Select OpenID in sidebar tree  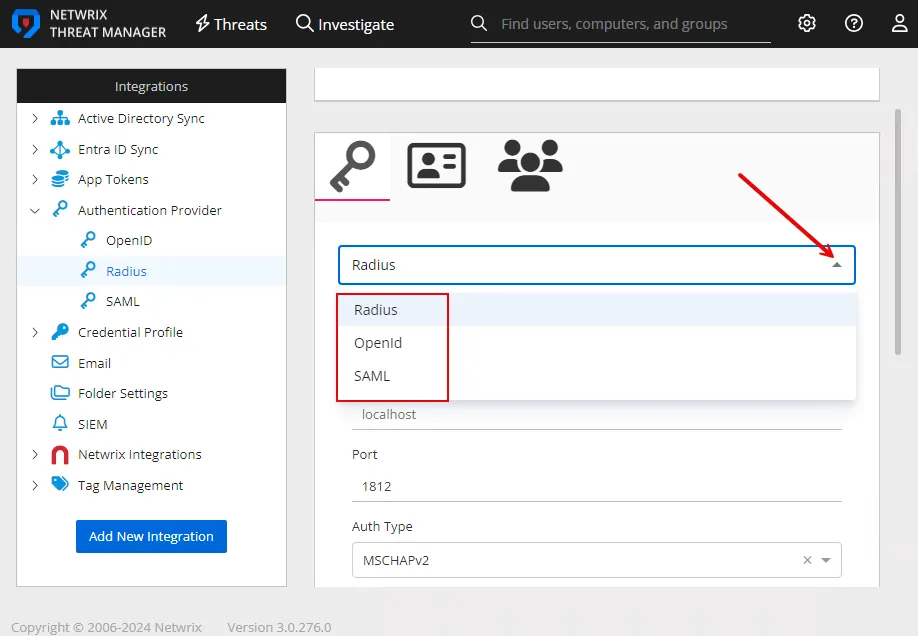tap(129, 241)
